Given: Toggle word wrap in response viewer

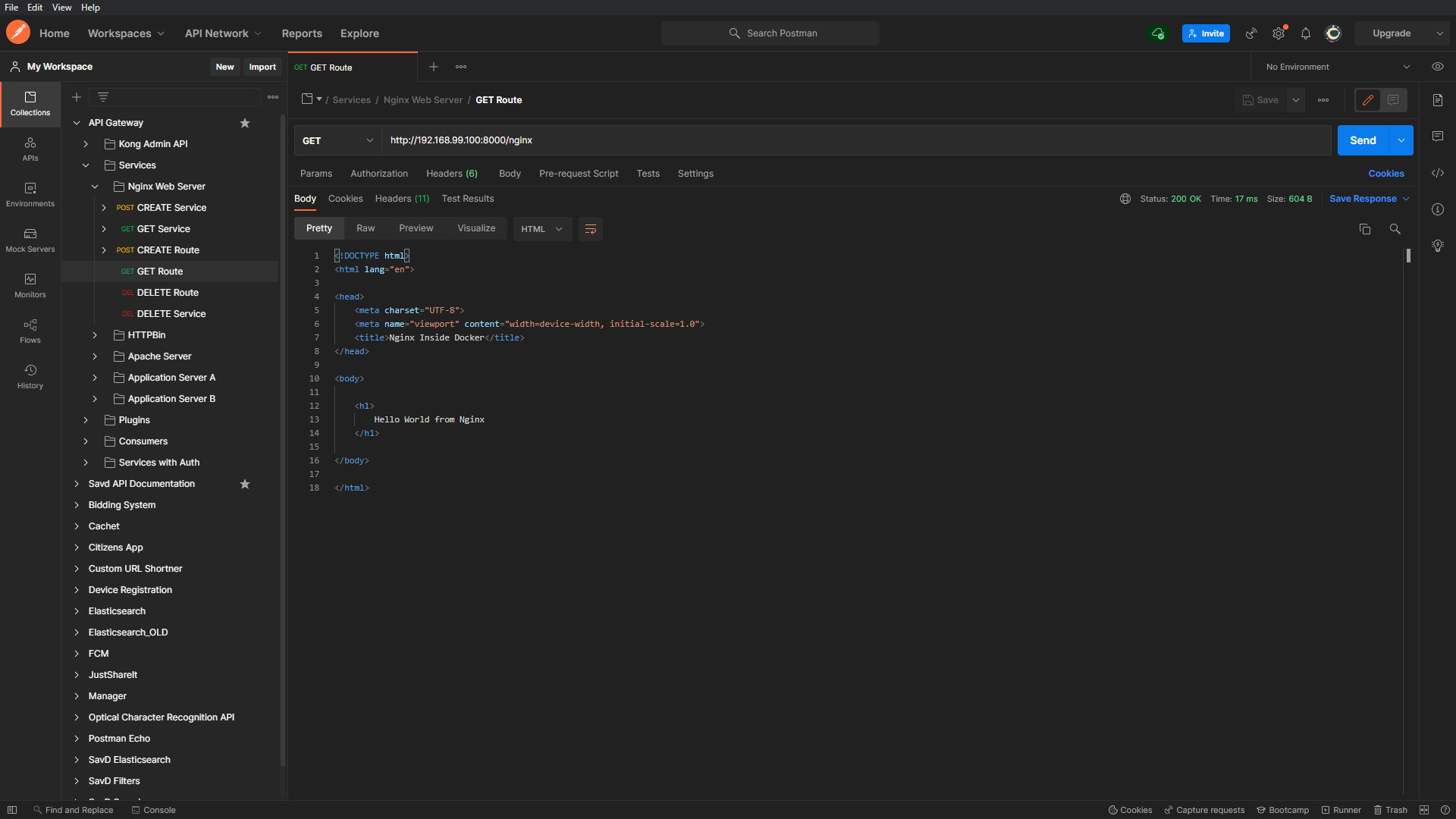Looking at the screenshot, I should 590,229.
